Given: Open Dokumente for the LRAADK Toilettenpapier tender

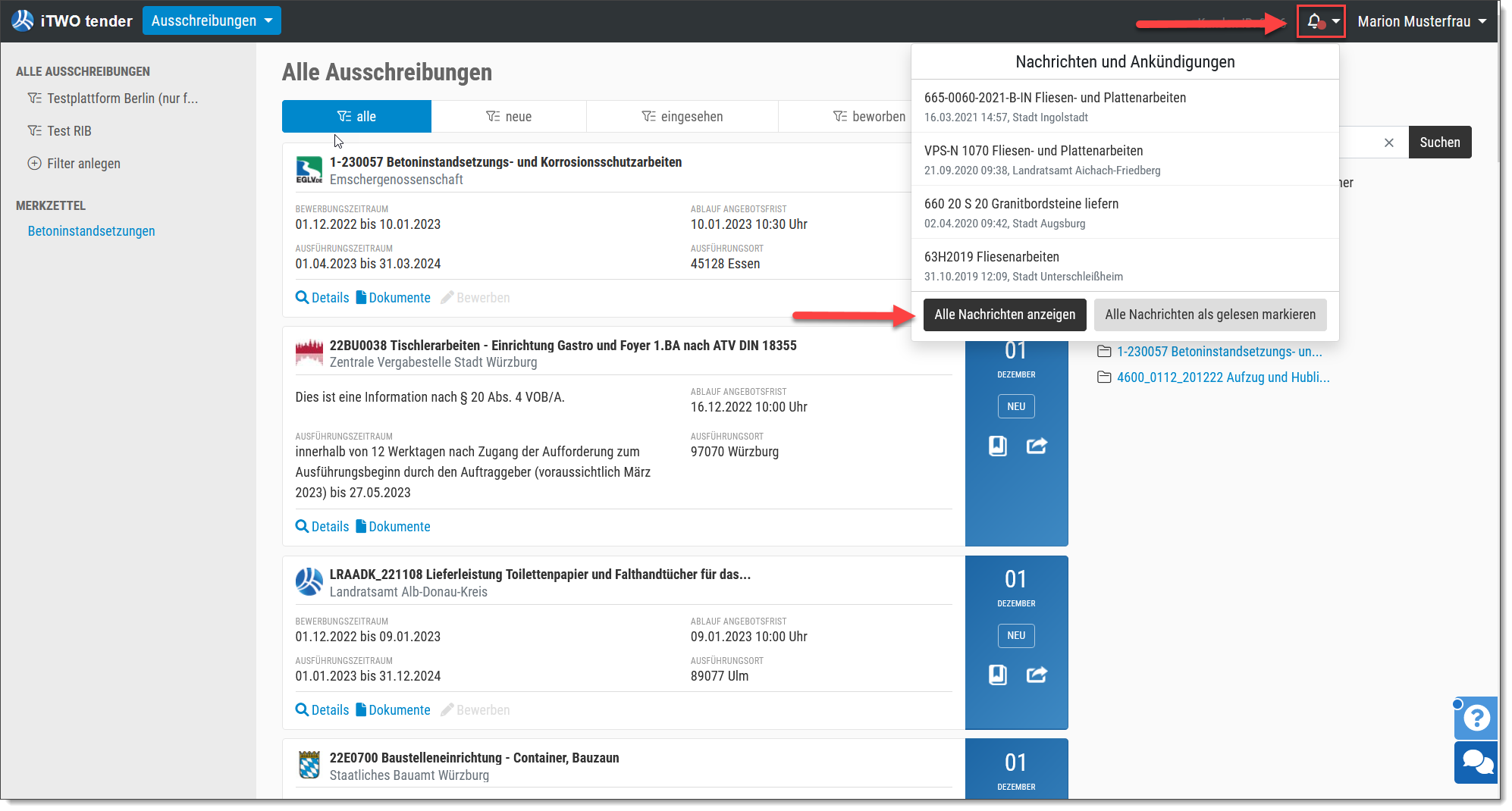Looking at the screenshot, I should 394,710.
